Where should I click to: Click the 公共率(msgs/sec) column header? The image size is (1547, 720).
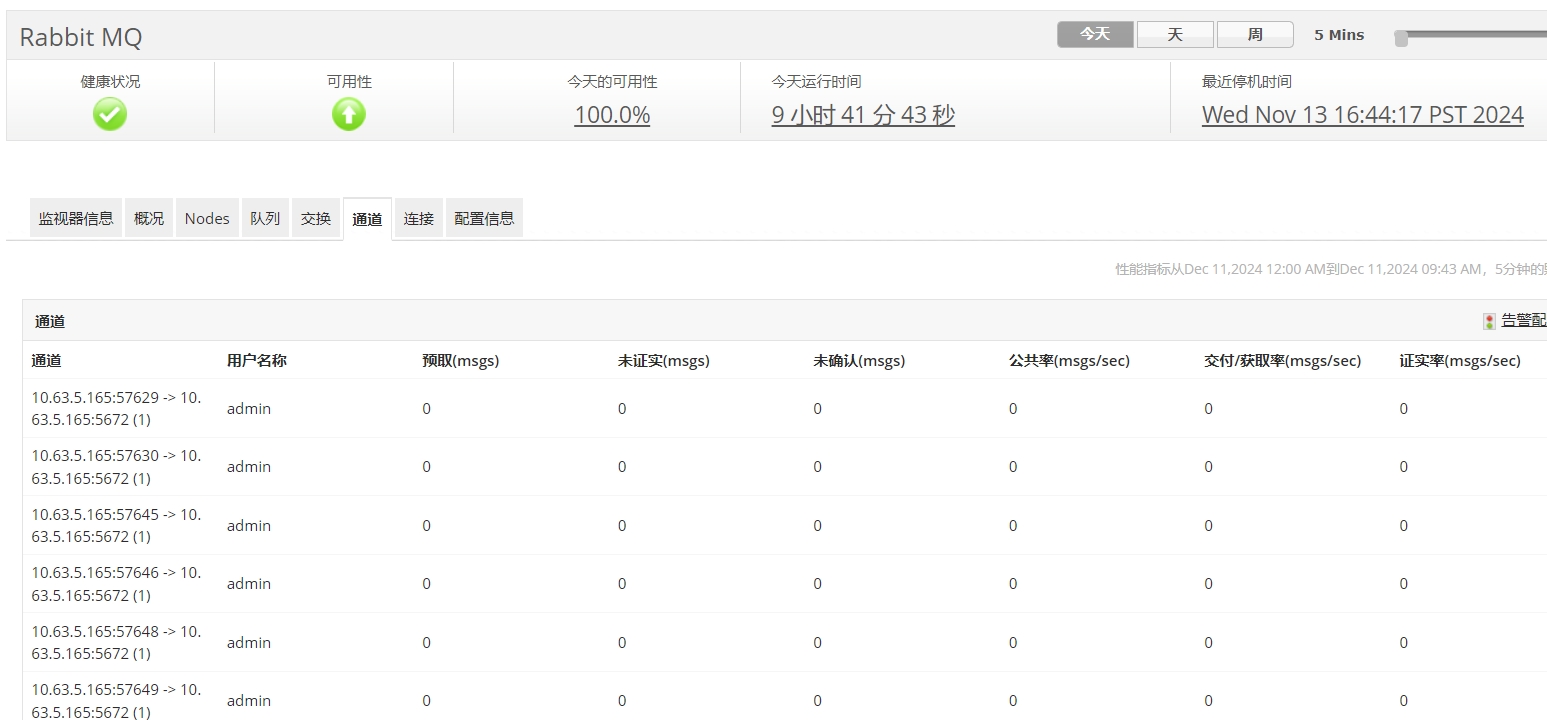coord(1069,361)
